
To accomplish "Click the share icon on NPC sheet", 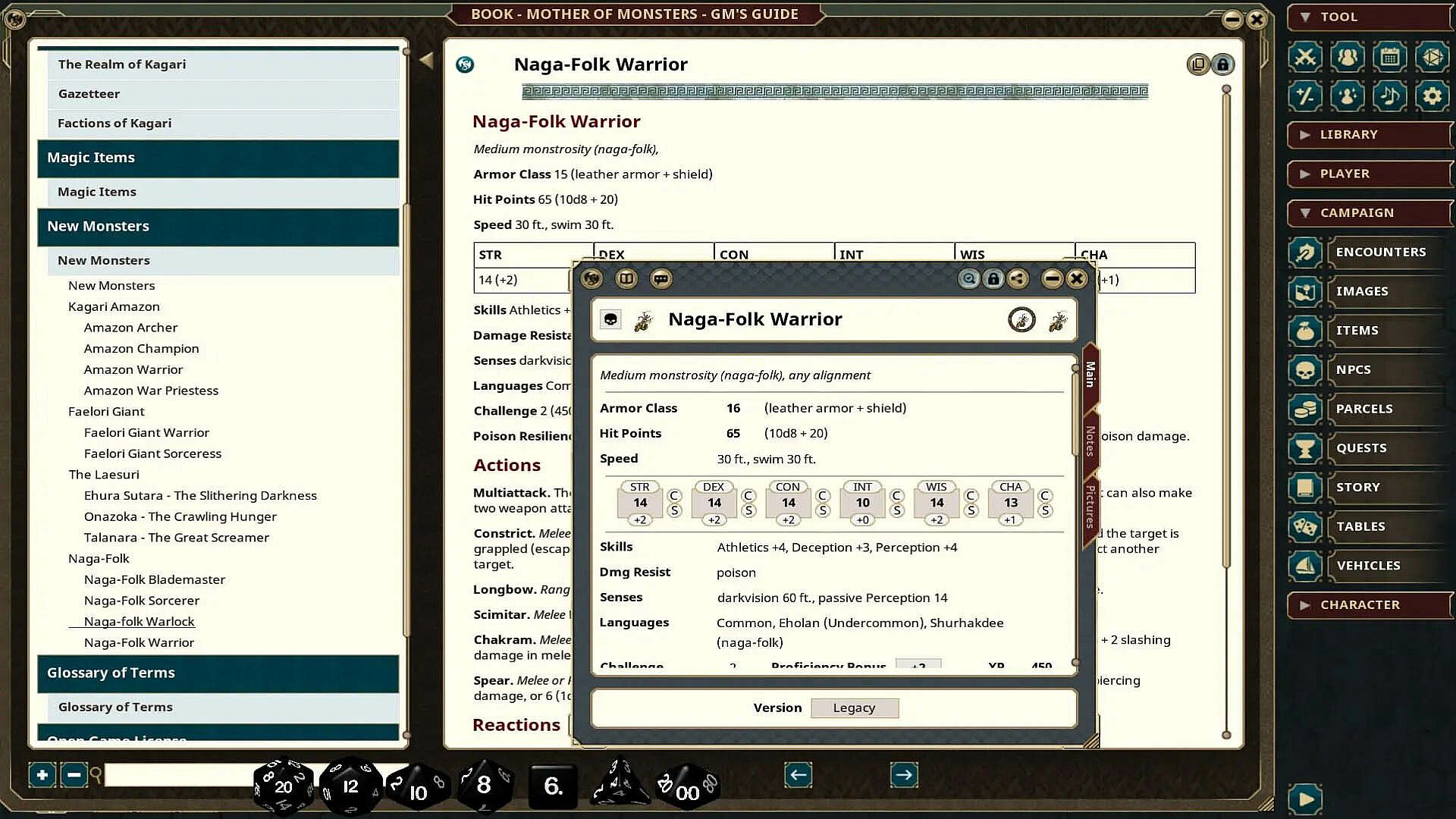I will 1018,279.
